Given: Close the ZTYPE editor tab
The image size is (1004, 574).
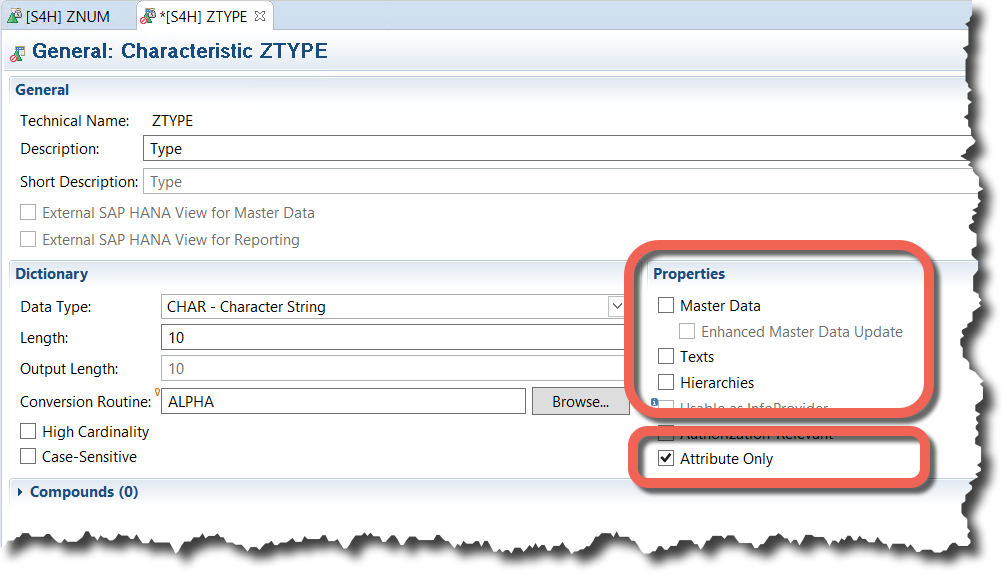Looking at the screenshot, I should pos(260,17).
